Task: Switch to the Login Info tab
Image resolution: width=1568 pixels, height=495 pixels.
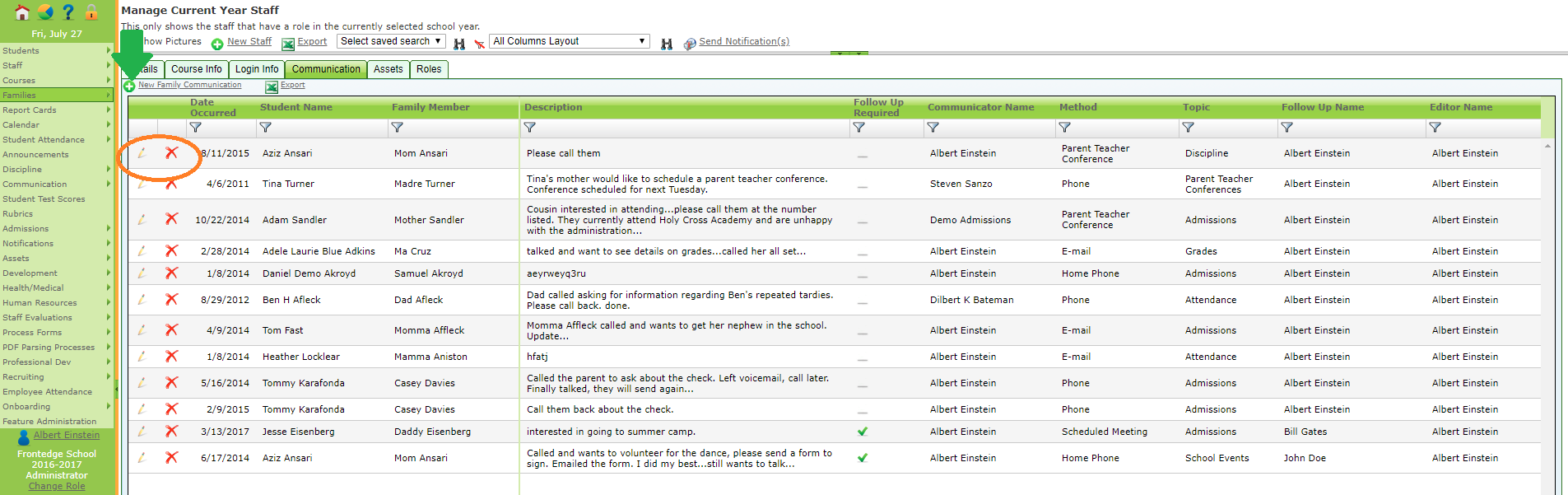Action: pyautogui.click(x=257, y=69)
